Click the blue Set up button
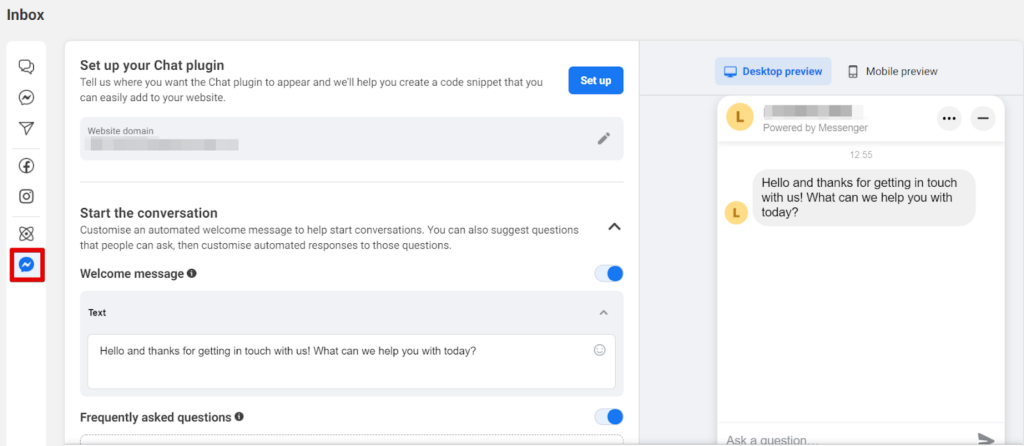Viewport: 1024px width, 446px height. point(595,80)
